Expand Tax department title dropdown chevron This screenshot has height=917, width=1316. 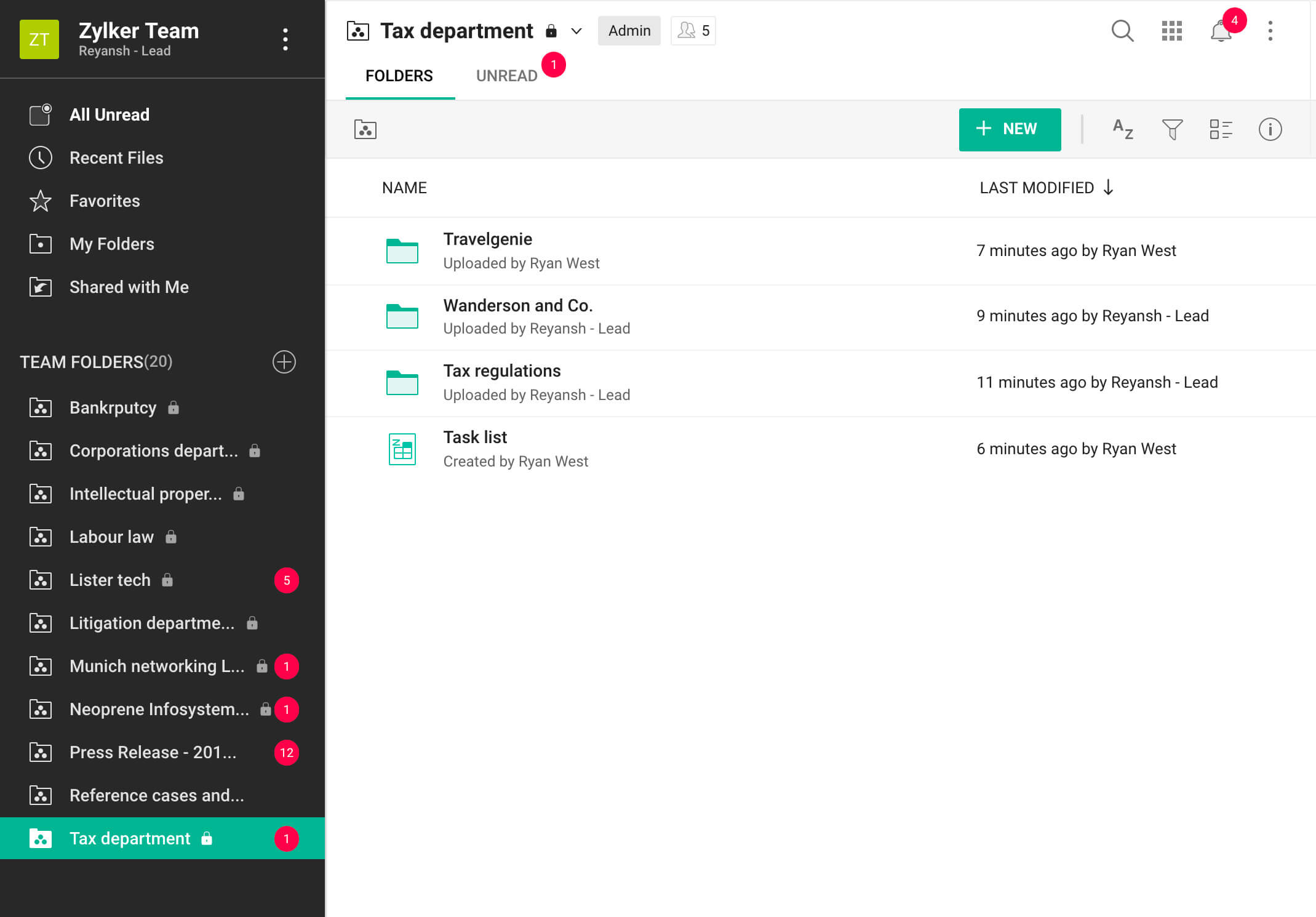[x=576, y=31]
